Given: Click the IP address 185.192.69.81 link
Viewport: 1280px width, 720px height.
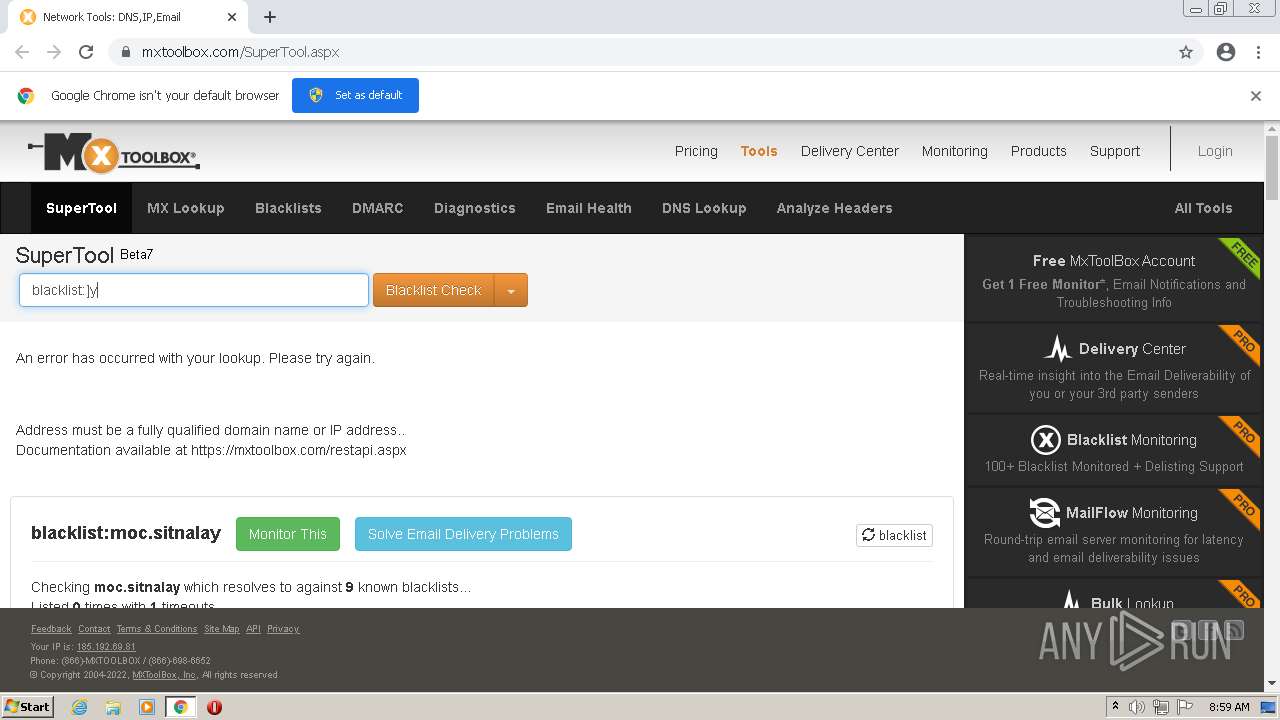Looking at the screenshot, I should point(106,647).
